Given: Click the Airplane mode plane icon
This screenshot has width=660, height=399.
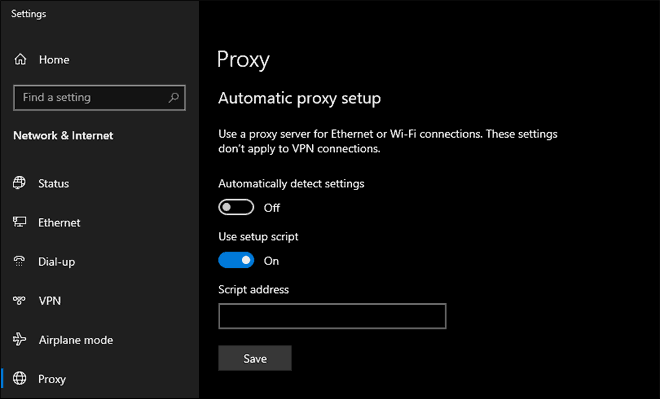Looking at the screenshot, I should coord(19,339).
